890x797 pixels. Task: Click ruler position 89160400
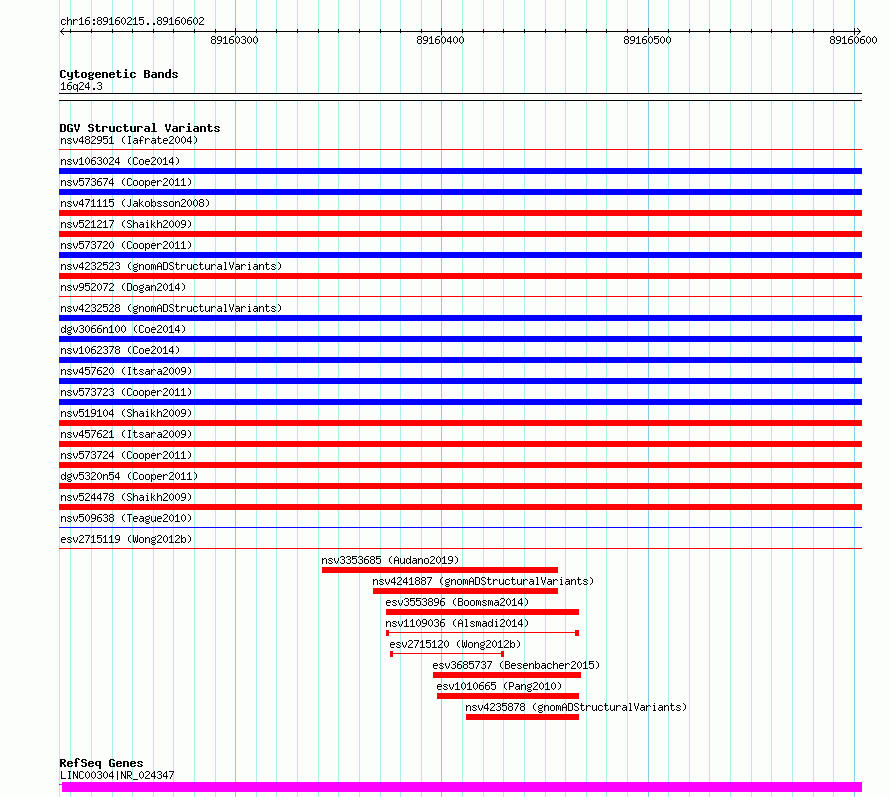[440, 40]
